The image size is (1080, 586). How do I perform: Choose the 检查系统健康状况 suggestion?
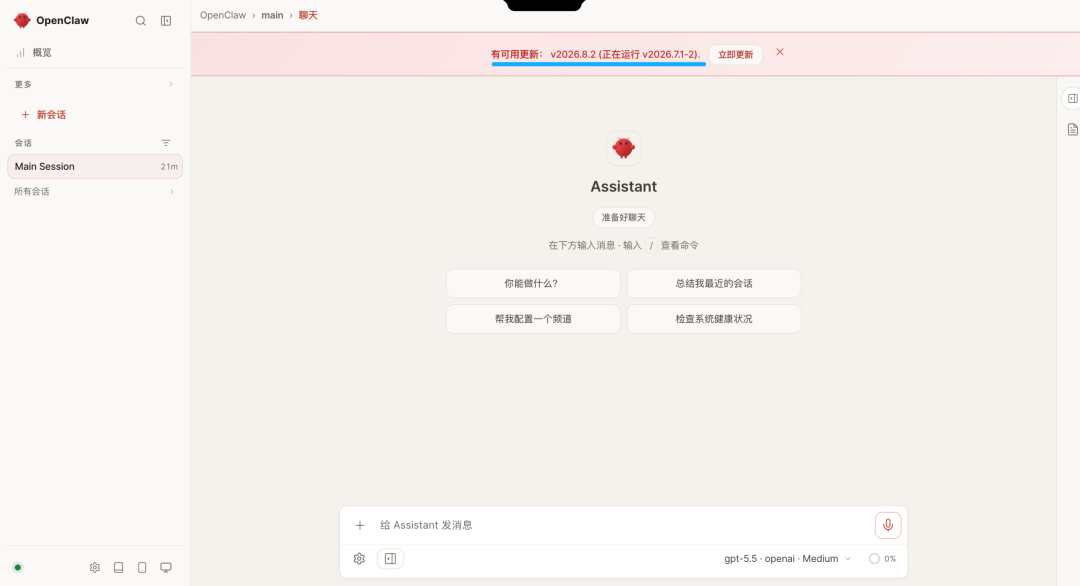coord(714,319)
